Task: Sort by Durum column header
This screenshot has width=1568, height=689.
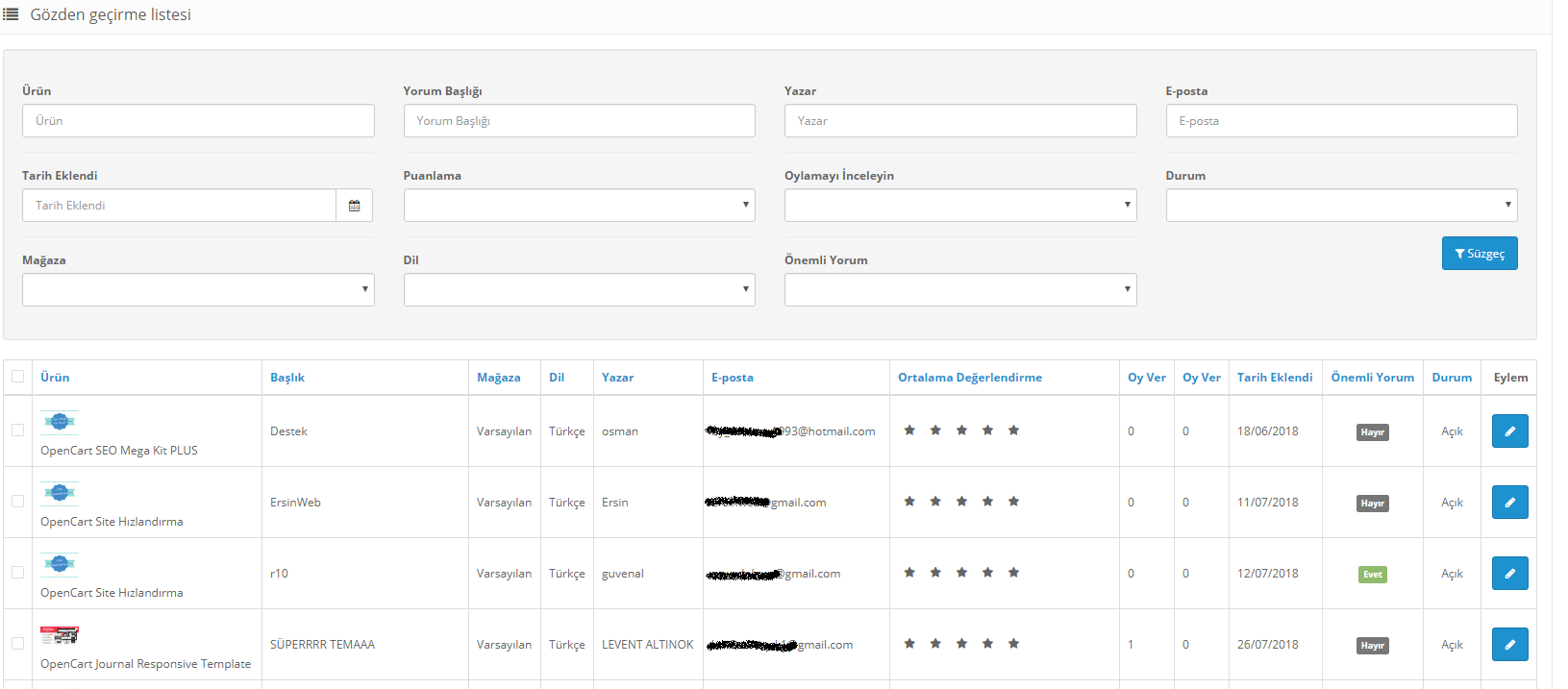Action: (x=1452, y=378)
